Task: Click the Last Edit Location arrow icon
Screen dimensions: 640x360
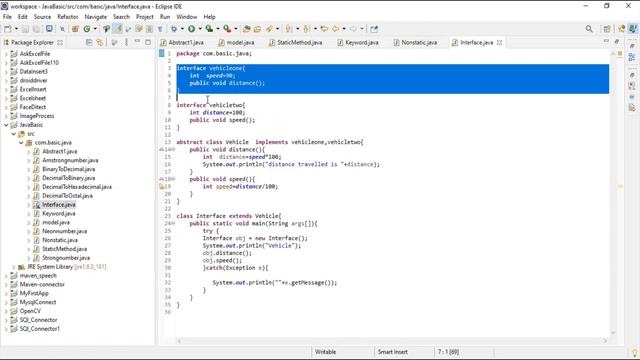Action: [324, 29]
